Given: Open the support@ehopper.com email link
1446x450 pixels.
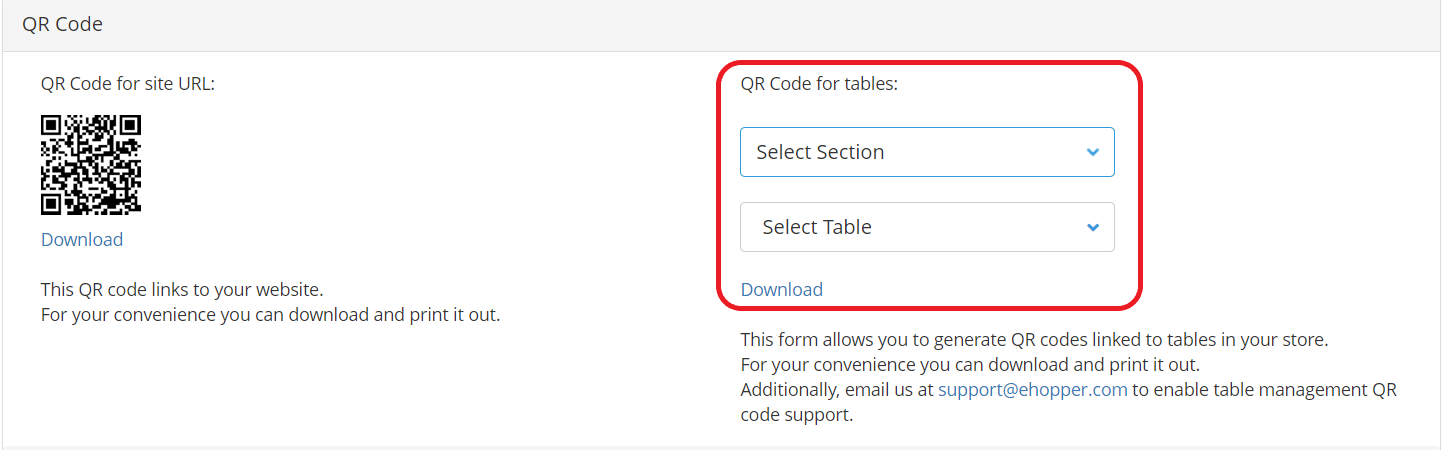Looking at the screenshot, I should pos(1033,389).
